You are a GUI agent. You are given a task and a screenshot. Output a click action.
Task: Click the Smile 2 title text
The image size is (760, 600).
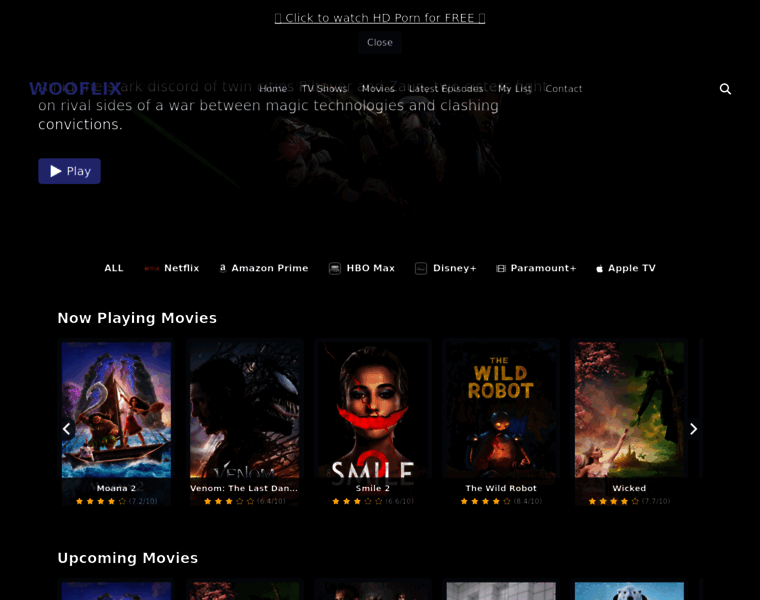tap(373, 488)
